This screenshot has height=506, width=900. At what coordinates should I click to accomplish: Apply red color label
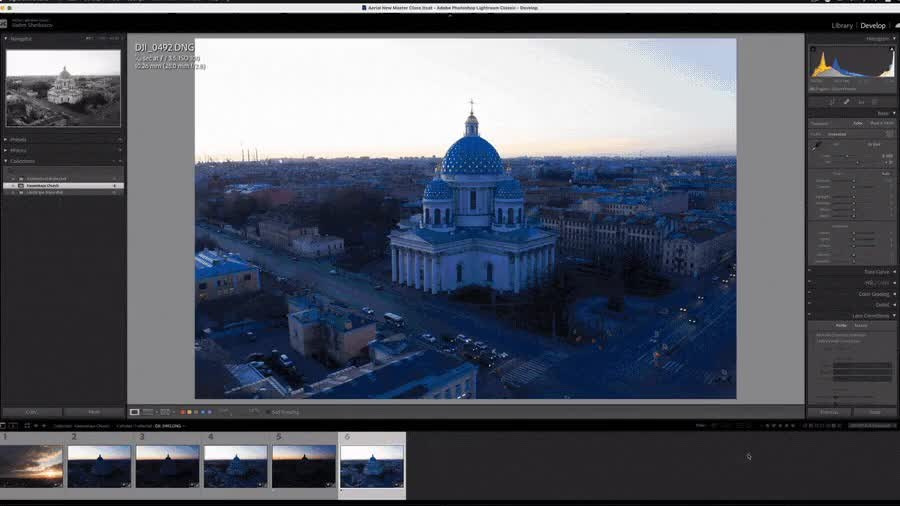pyautogui.click(x=183, y=412)
